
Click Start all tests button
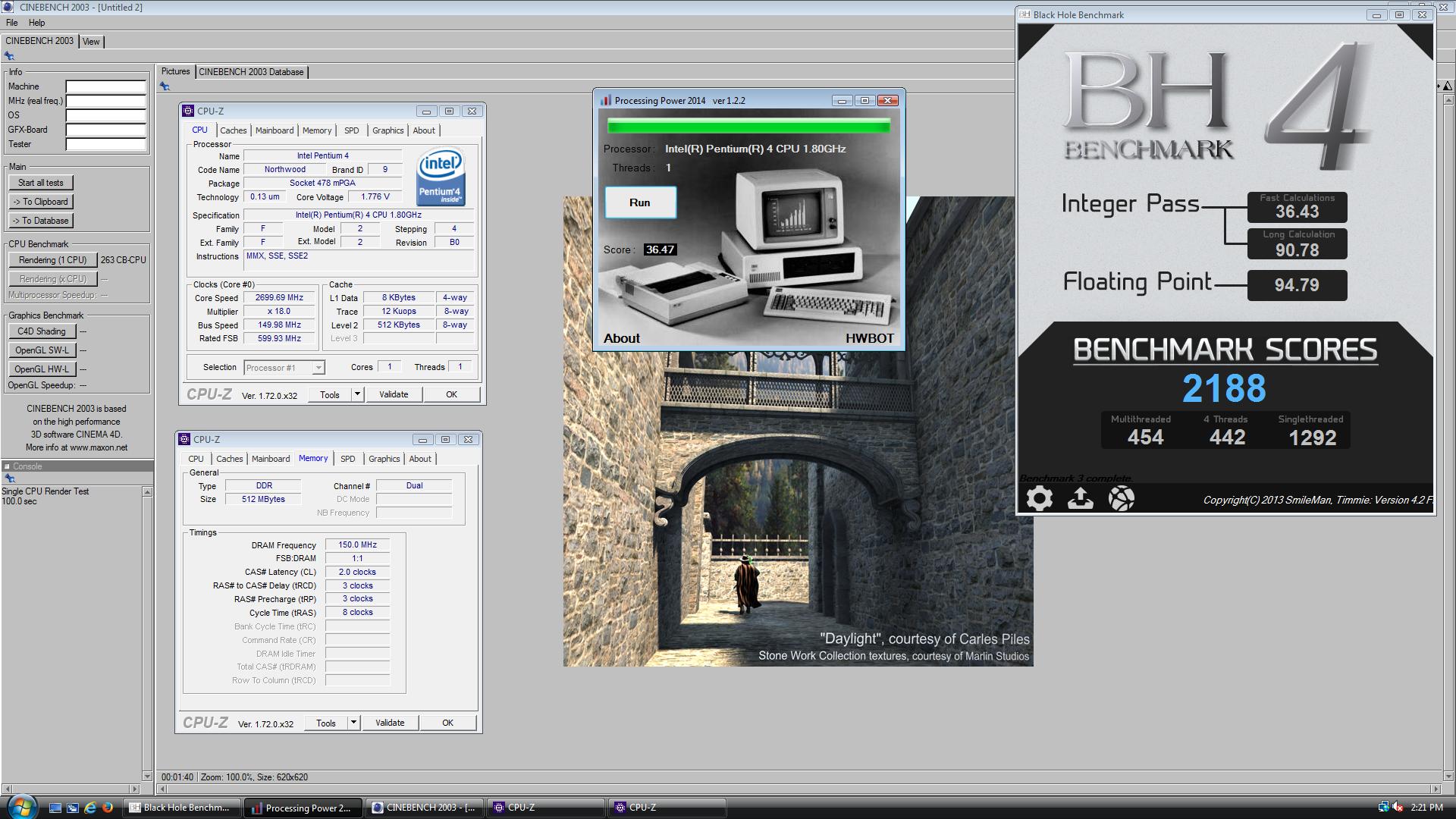pyautogui.click(x=41, y=183)
